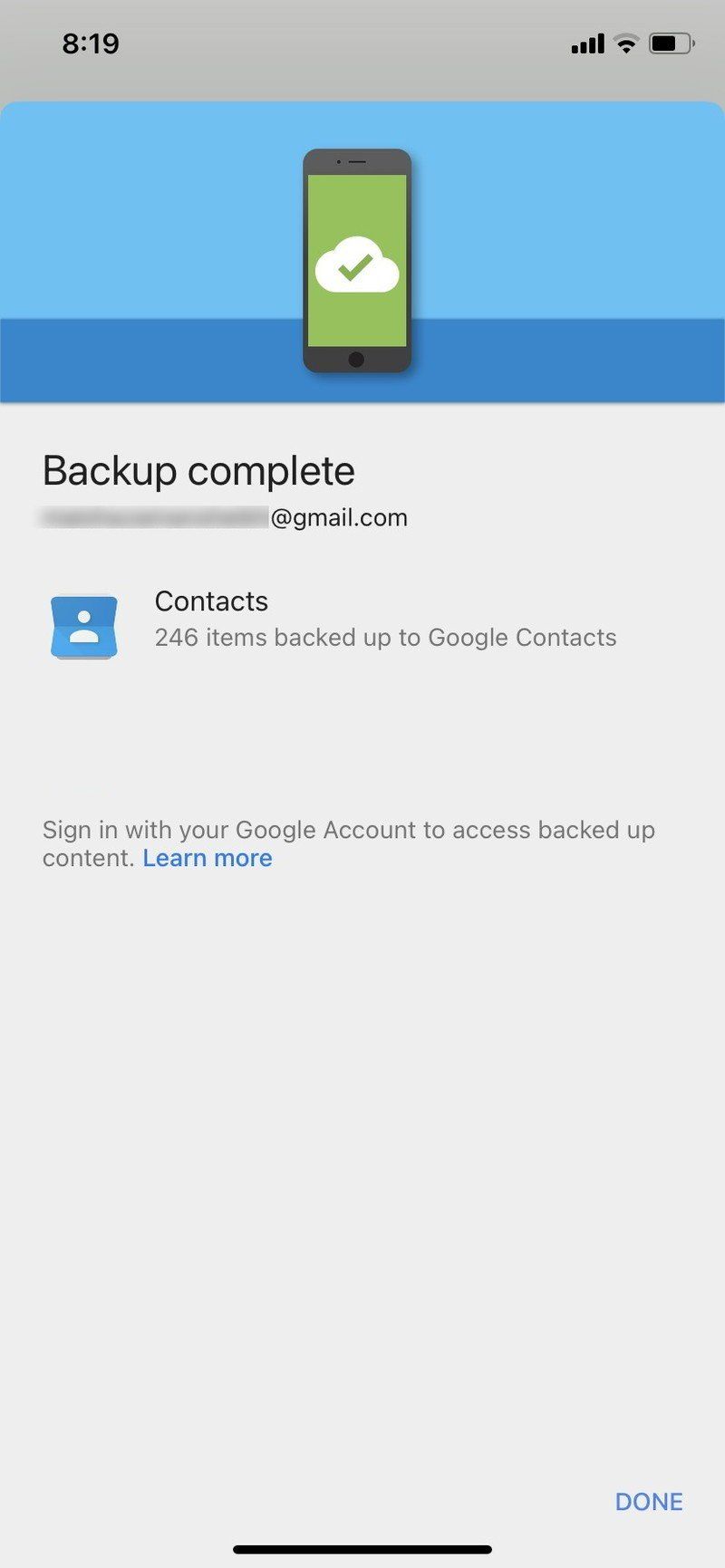Tap the home indicator bar
Screen dimensions: 725x1568
(x=362, y=1549)
